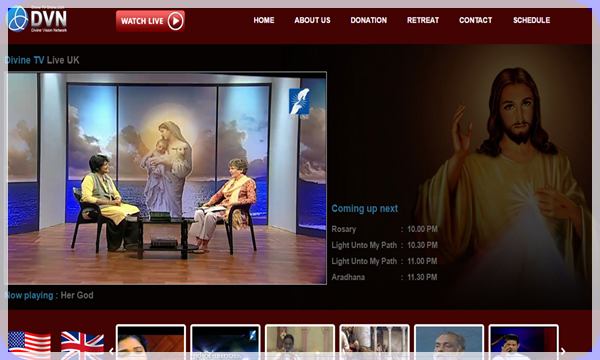Click the Watch Live button

(x=150, y=21)
